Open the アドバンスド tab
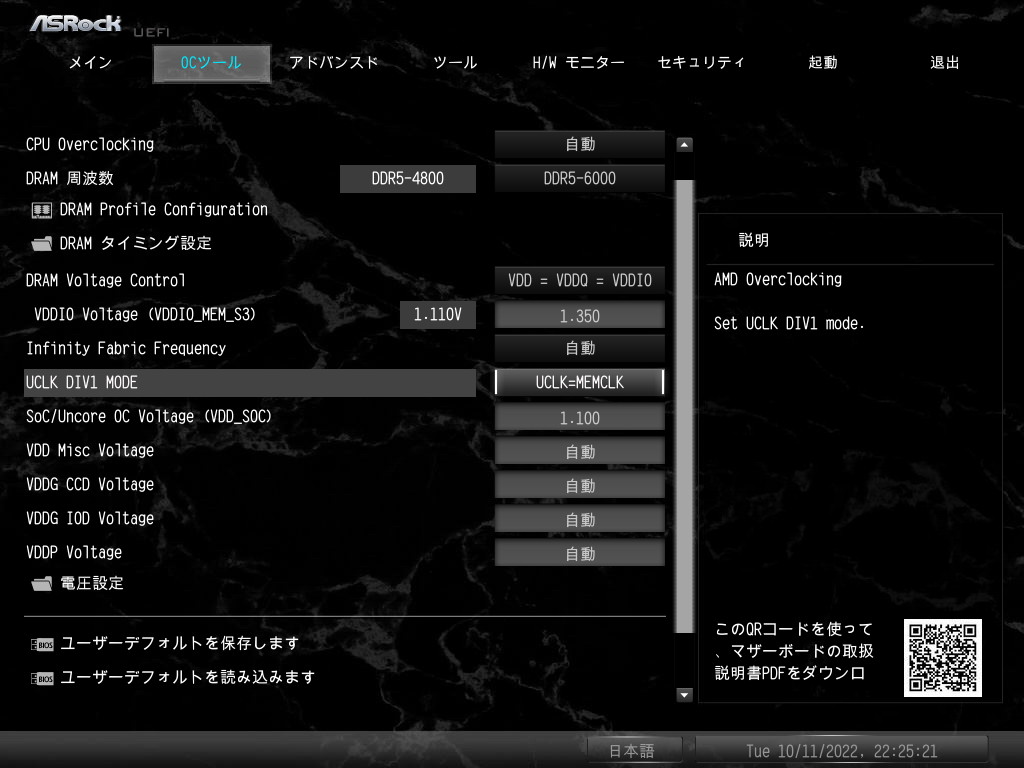 click(334, 63)
